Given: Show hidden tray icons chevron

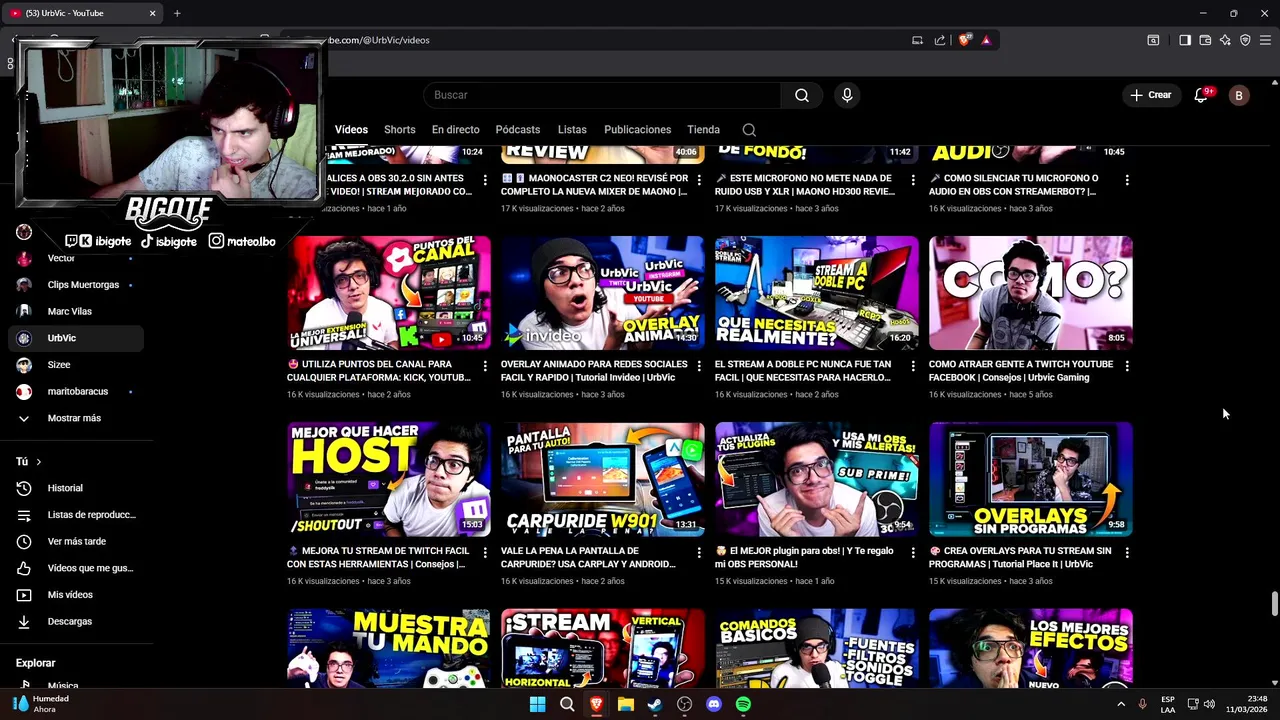Looking at the screenshot, I should coord(1120,704).
